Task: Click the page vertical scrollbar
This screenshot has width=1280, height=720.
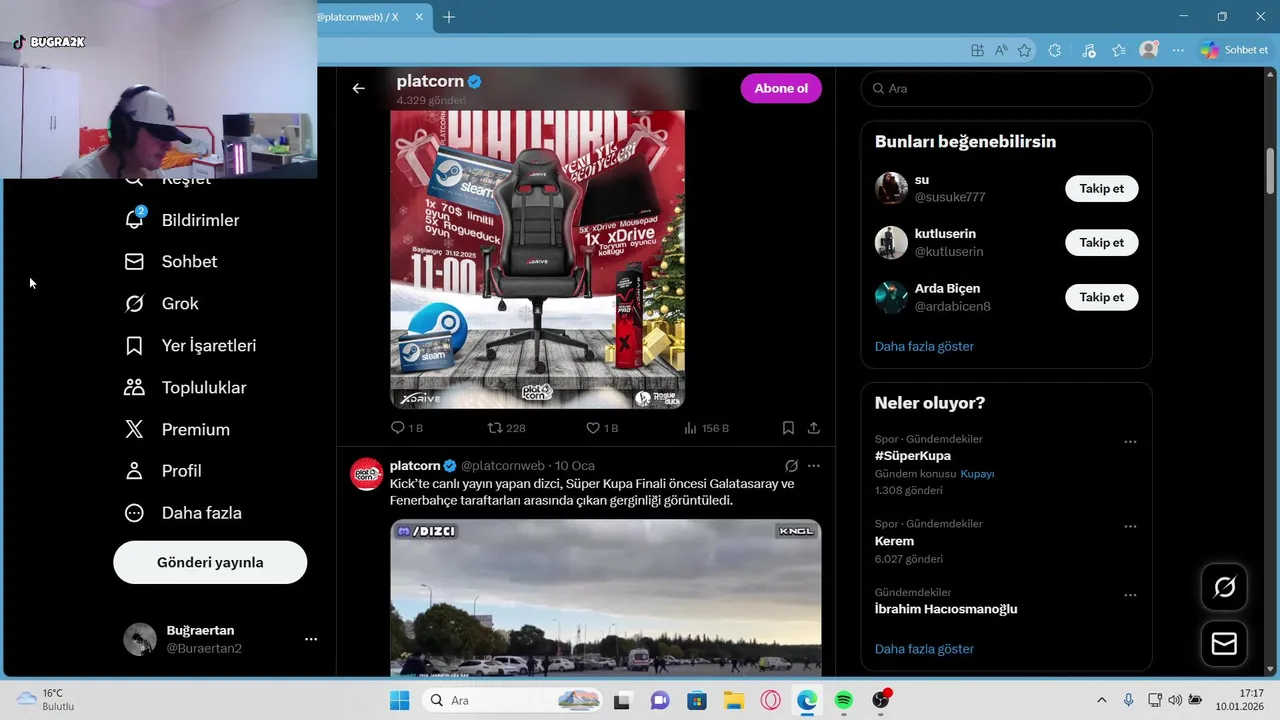Action: pos(1271,170)
